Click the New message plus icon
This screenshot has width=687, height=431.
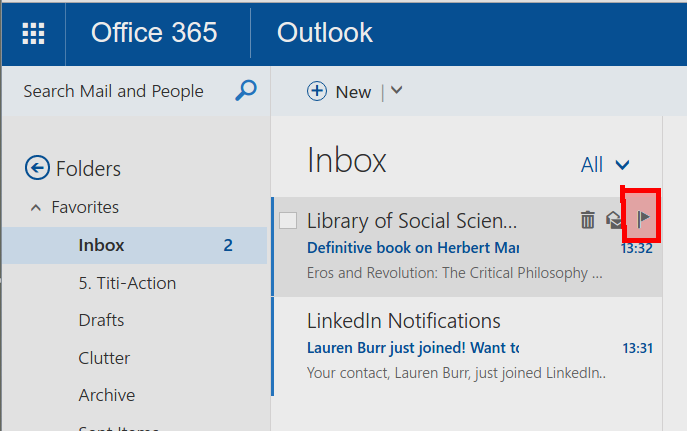tap(317, 91)
